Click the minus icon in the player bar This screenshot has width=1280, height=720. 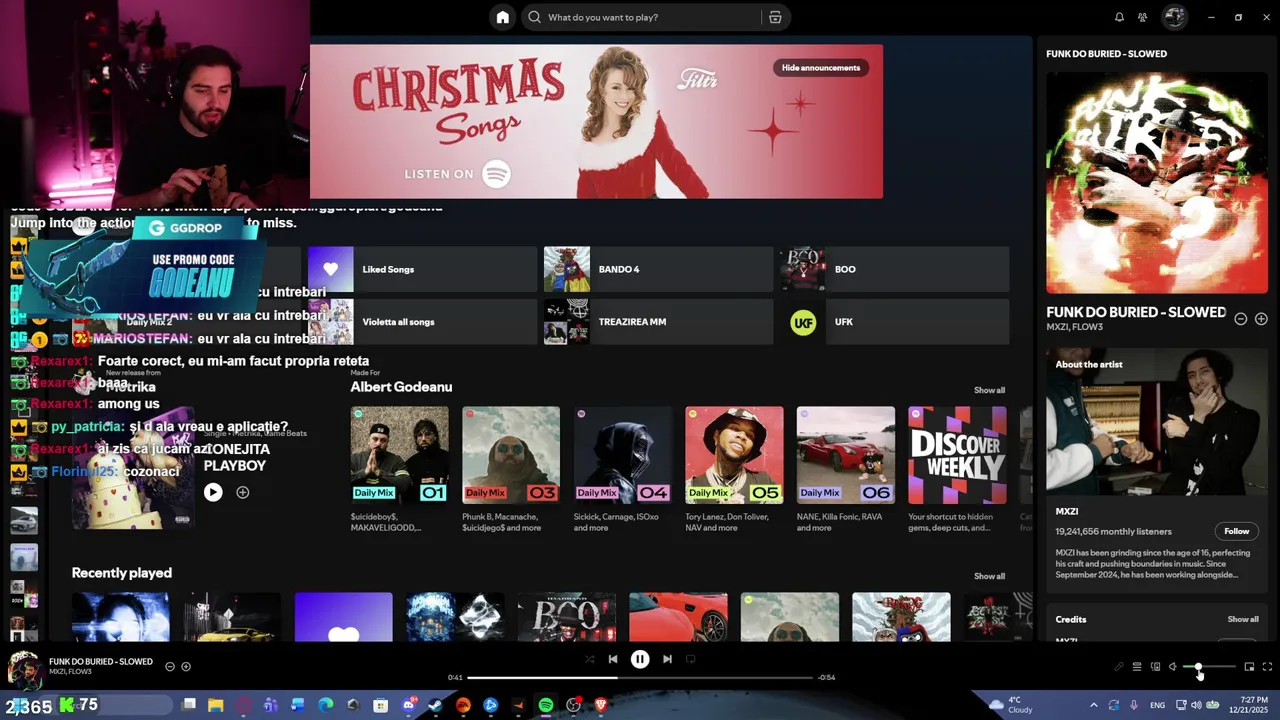(170, 666)
